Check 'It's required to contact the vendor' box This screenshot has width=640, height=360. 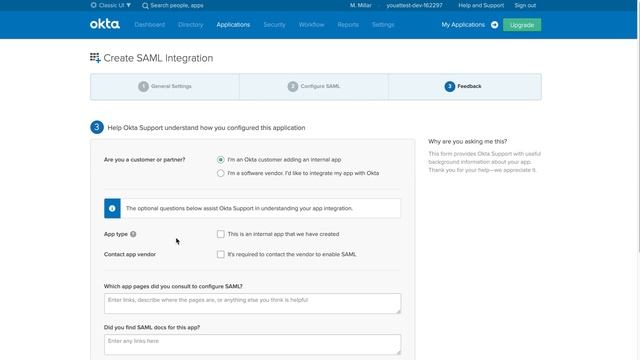220,254
